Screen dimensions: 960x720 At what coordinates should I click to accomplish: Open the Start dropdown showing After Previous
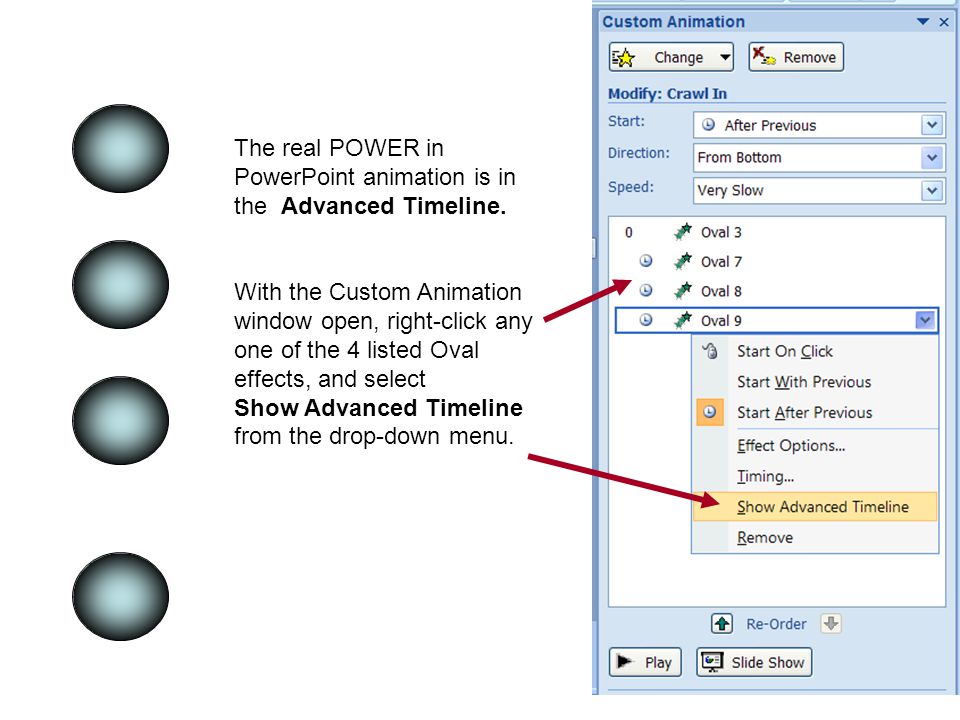819,125
